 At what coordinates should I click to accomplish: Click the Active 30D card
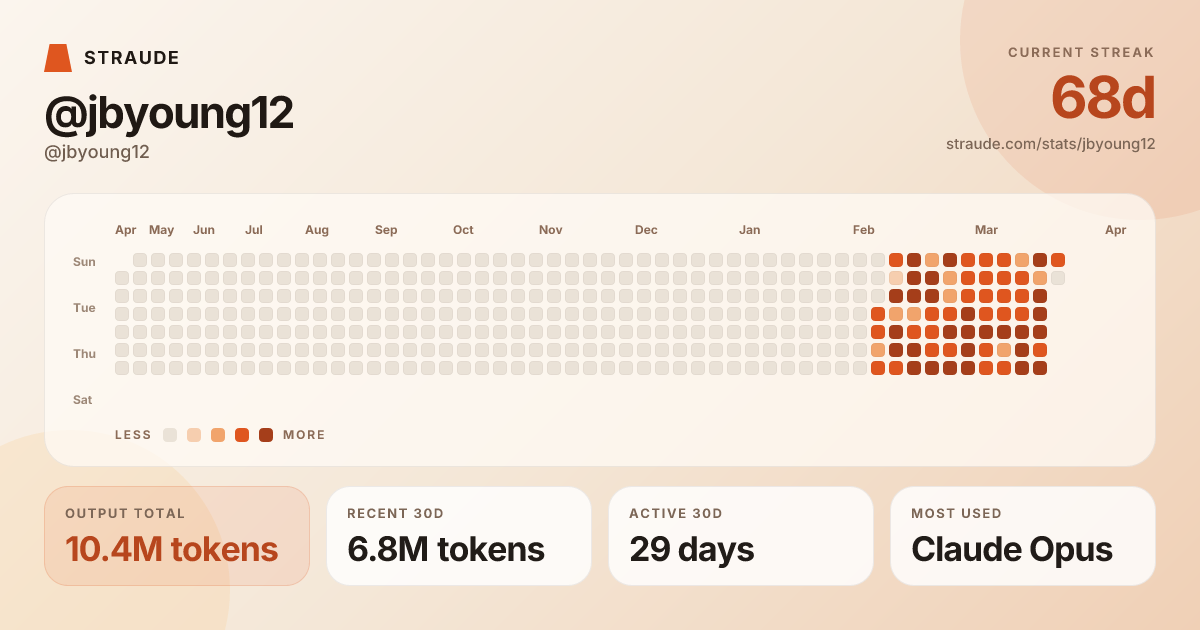pyautogui.click(x=741, y=536)
